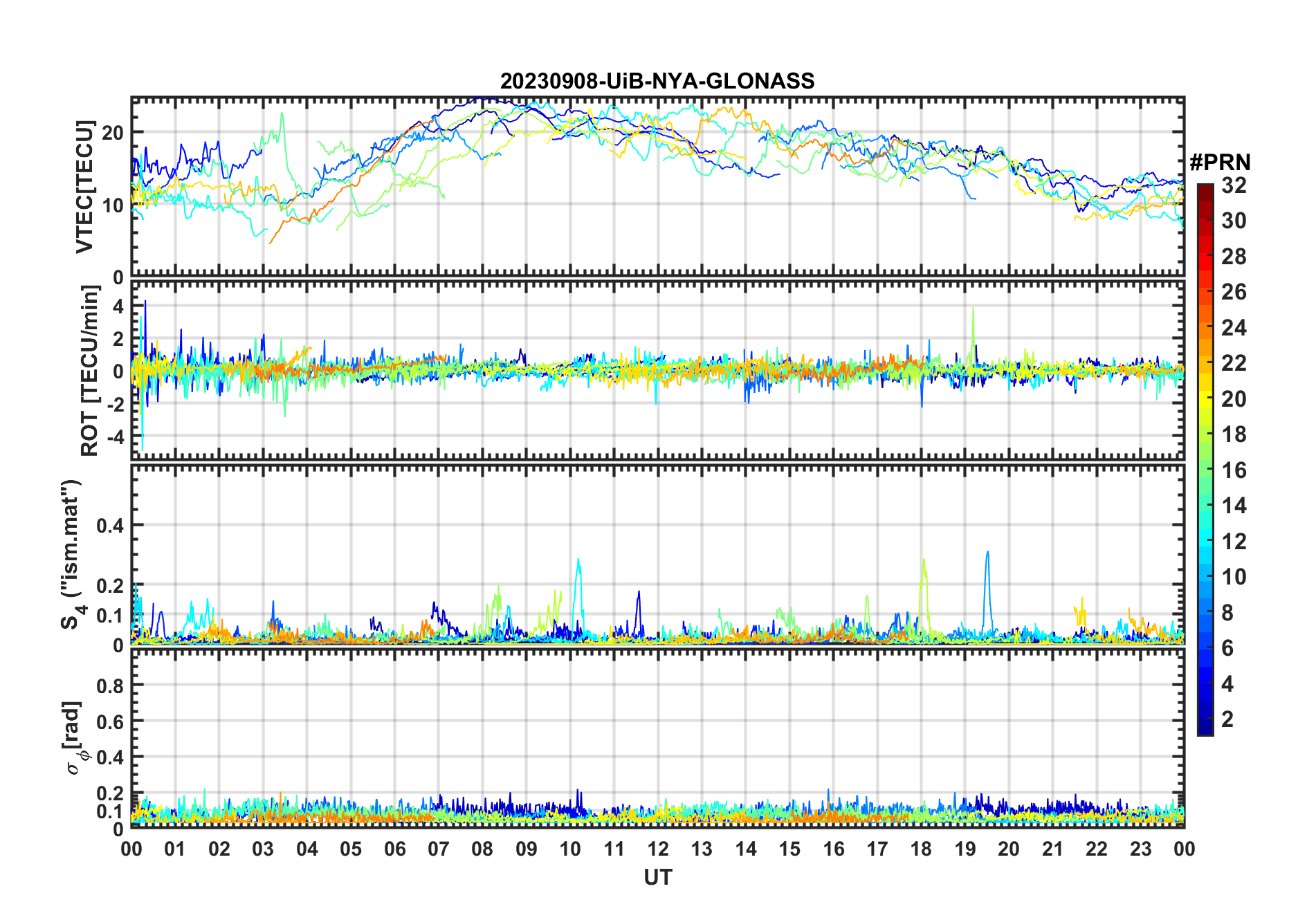Select the 4 tick label on the ROT axis
Viewport: 1316px width, 920px height.
pyautogui.click(x=118, y=306)
